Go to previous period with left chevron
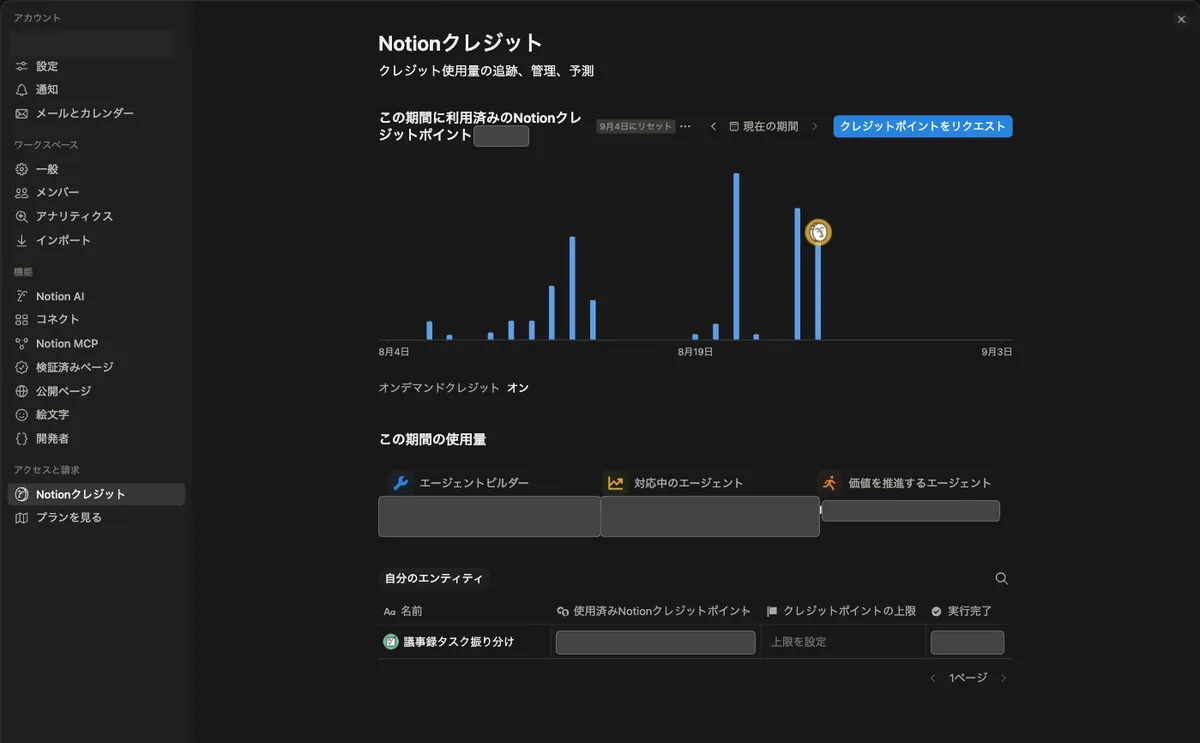 click(x=713, y=126)
